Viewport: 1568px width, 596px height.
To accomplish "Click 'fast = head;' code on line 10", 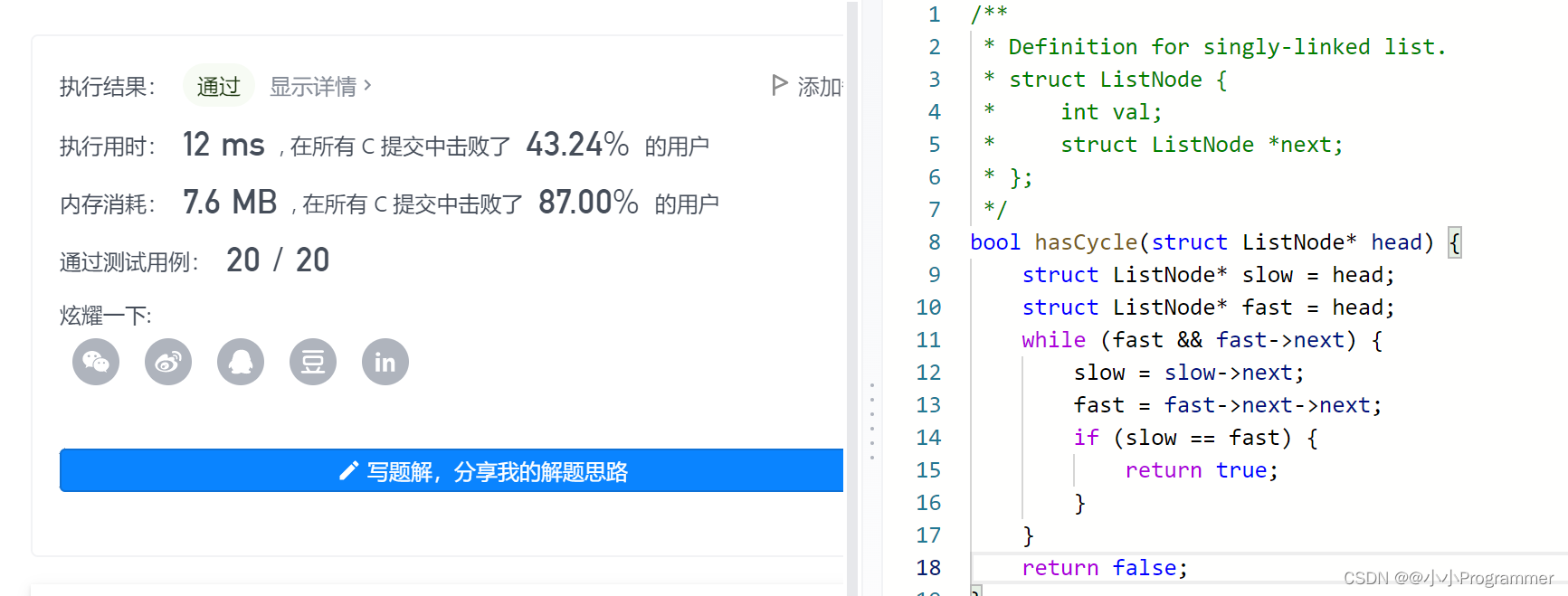I will [x=1318, y=307].
